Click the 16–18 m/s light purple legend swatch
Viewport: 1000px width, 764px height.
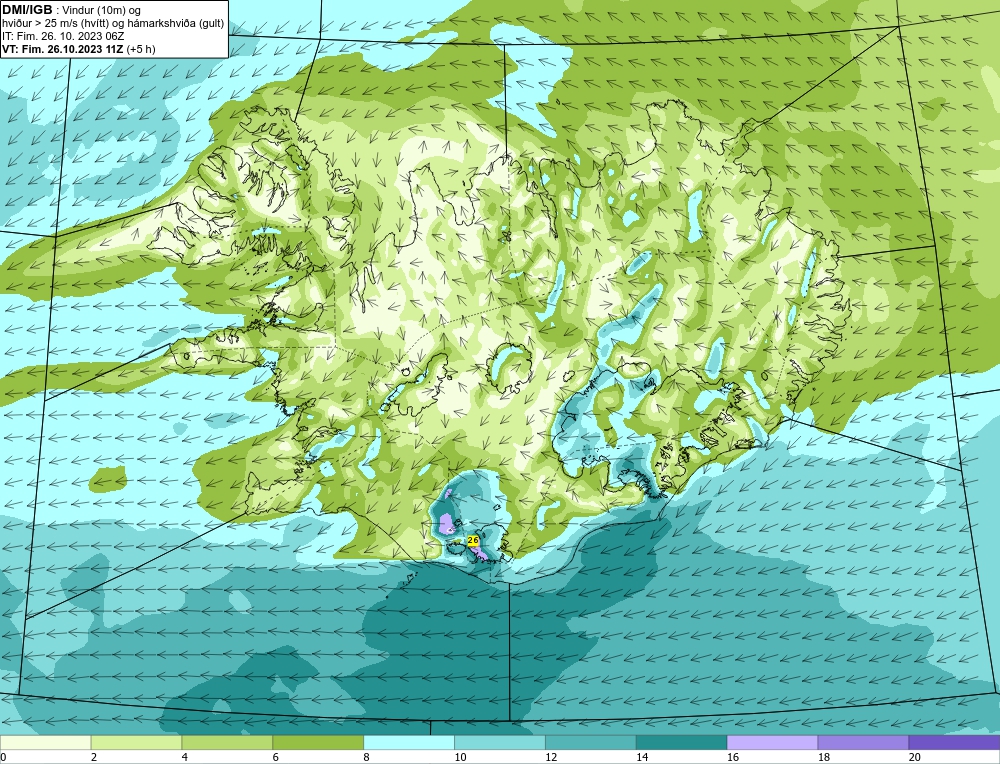[772, 743]
